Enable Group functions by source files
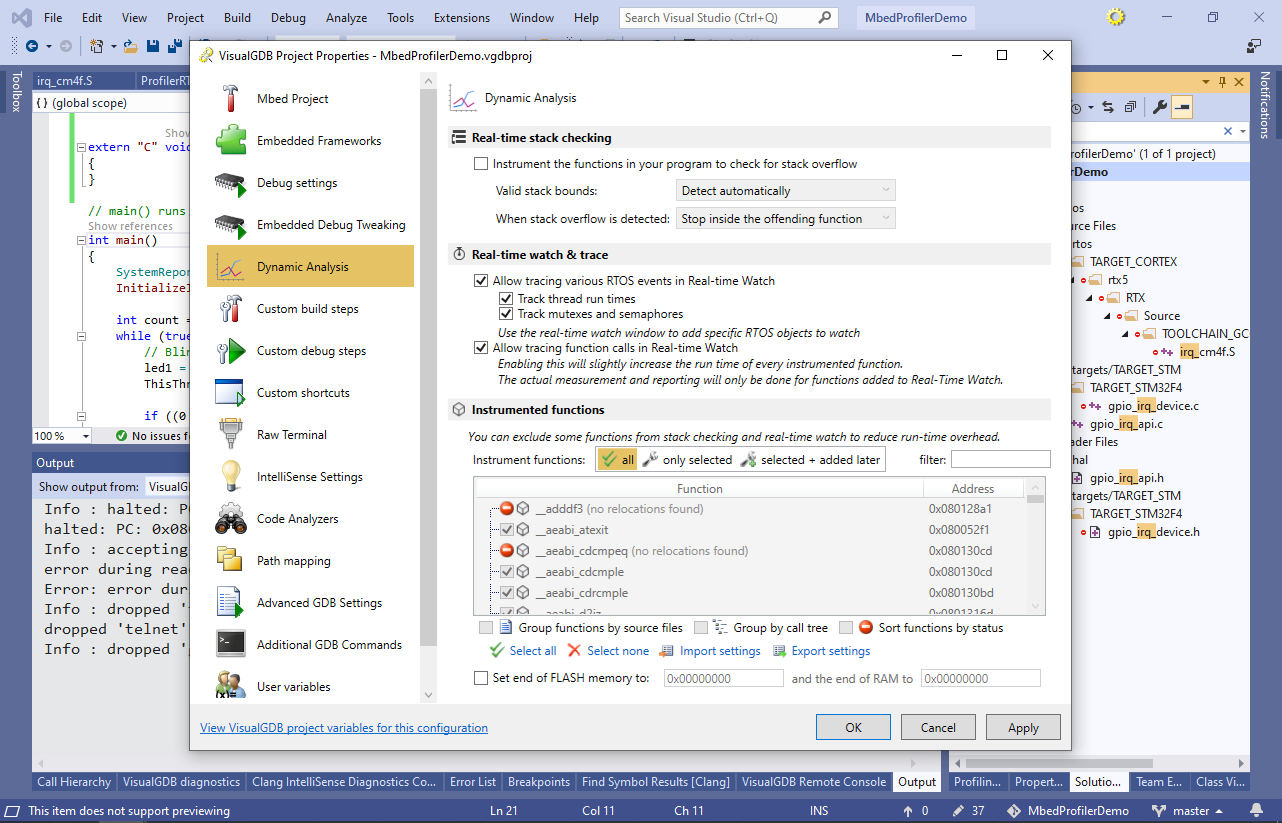The width and height of the screenshot is (1282, 823). point(486,628)
